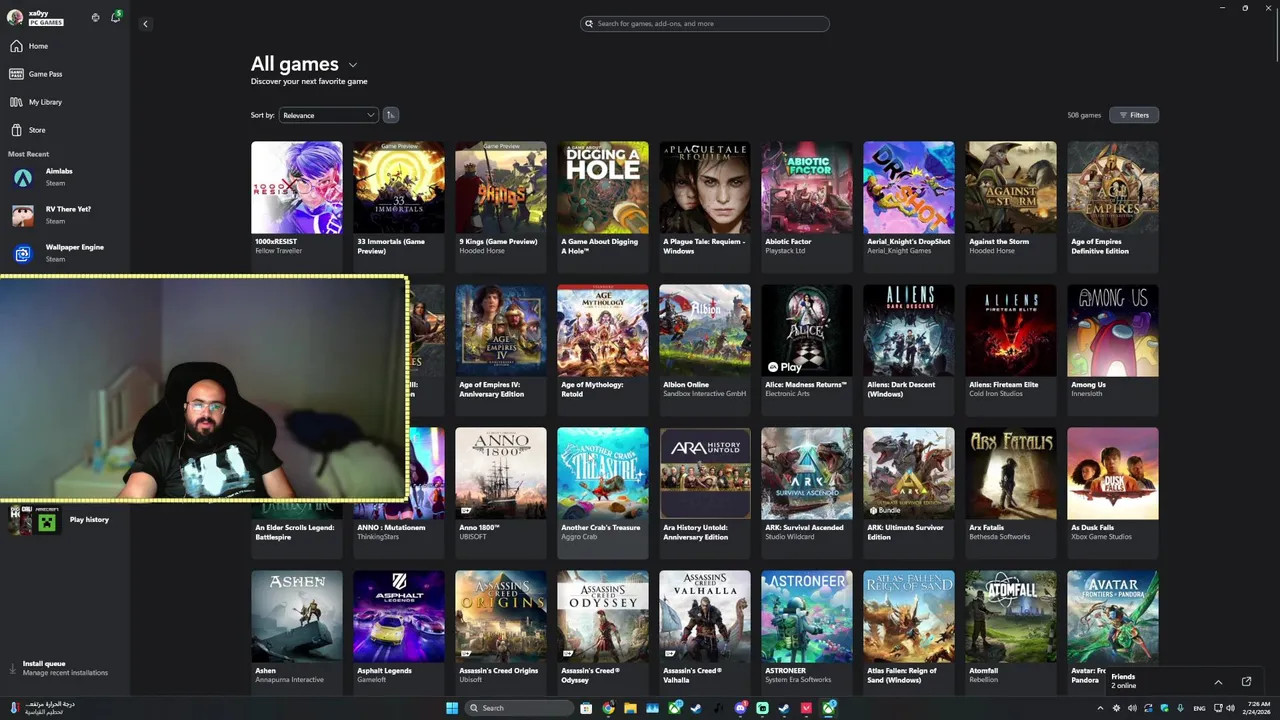Image resolution: width=1280 pixels, height=720 pixels.
Task: Open Install queue at sidebar bottom
Action: [65, 668]
